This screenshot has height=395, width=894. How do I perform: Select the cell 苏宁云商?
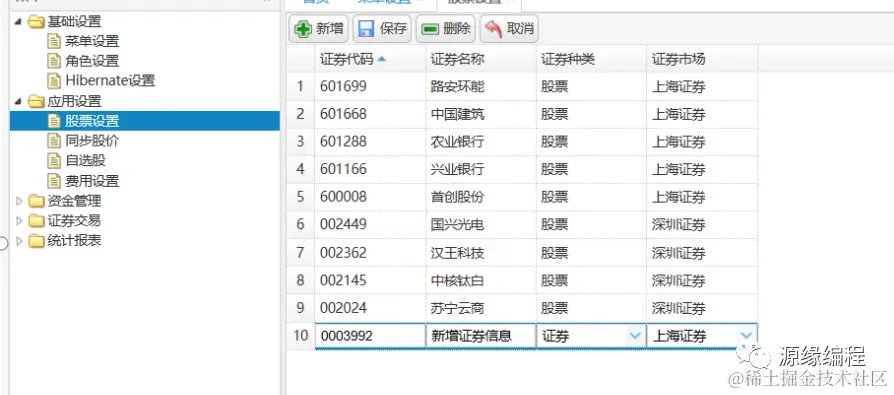(481, 308)
